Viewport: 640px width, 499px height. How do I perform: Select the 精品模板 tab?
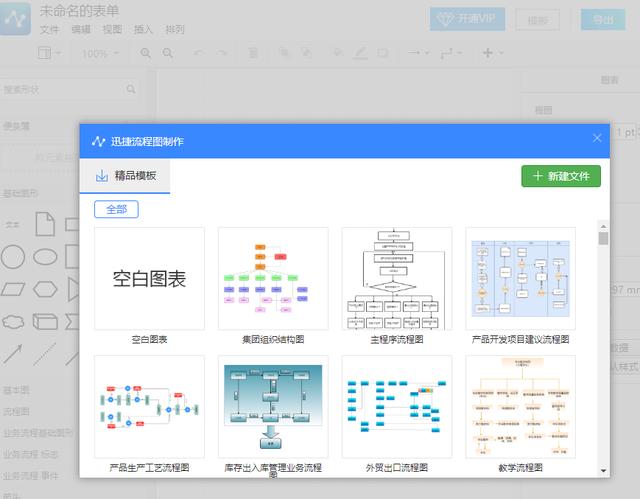[125, 176]
